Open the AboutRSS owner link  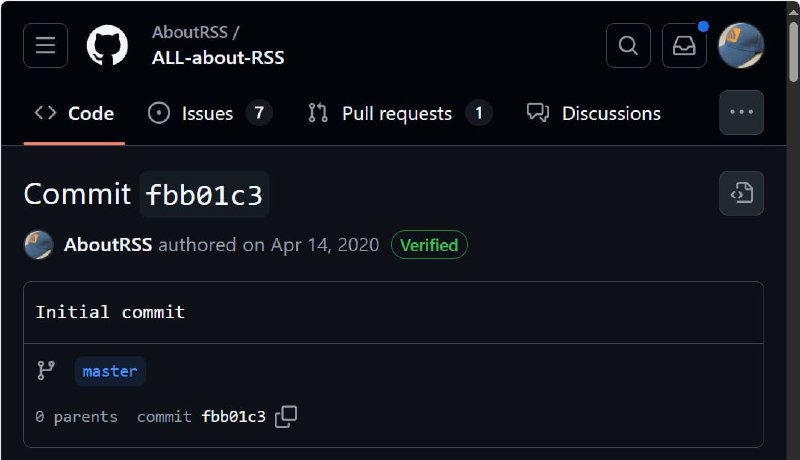tap(189, 33)
